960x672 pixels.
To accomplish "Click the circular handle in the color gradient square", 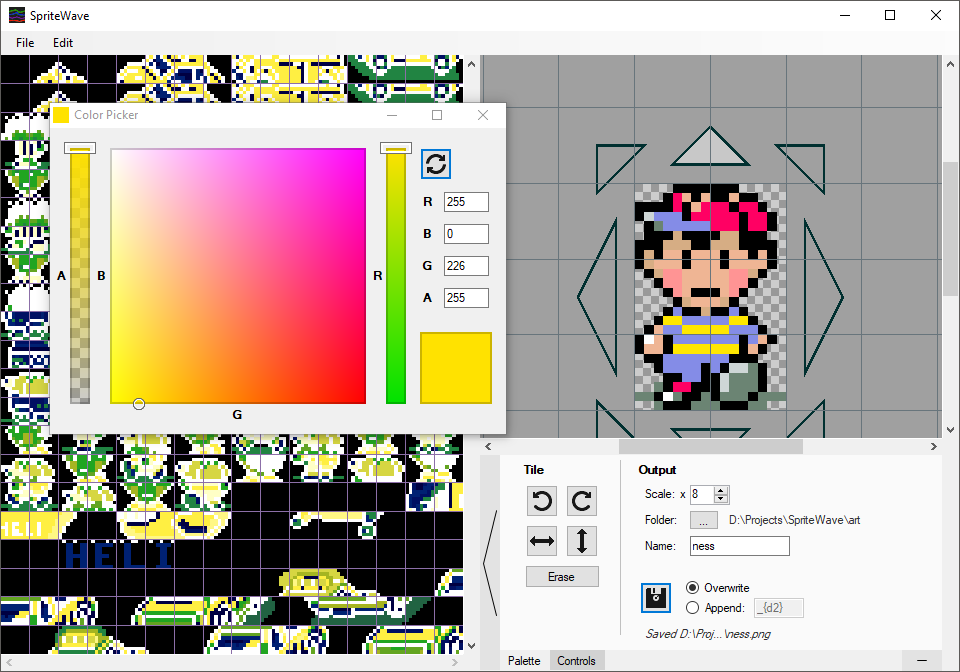I will click(139, 404).
